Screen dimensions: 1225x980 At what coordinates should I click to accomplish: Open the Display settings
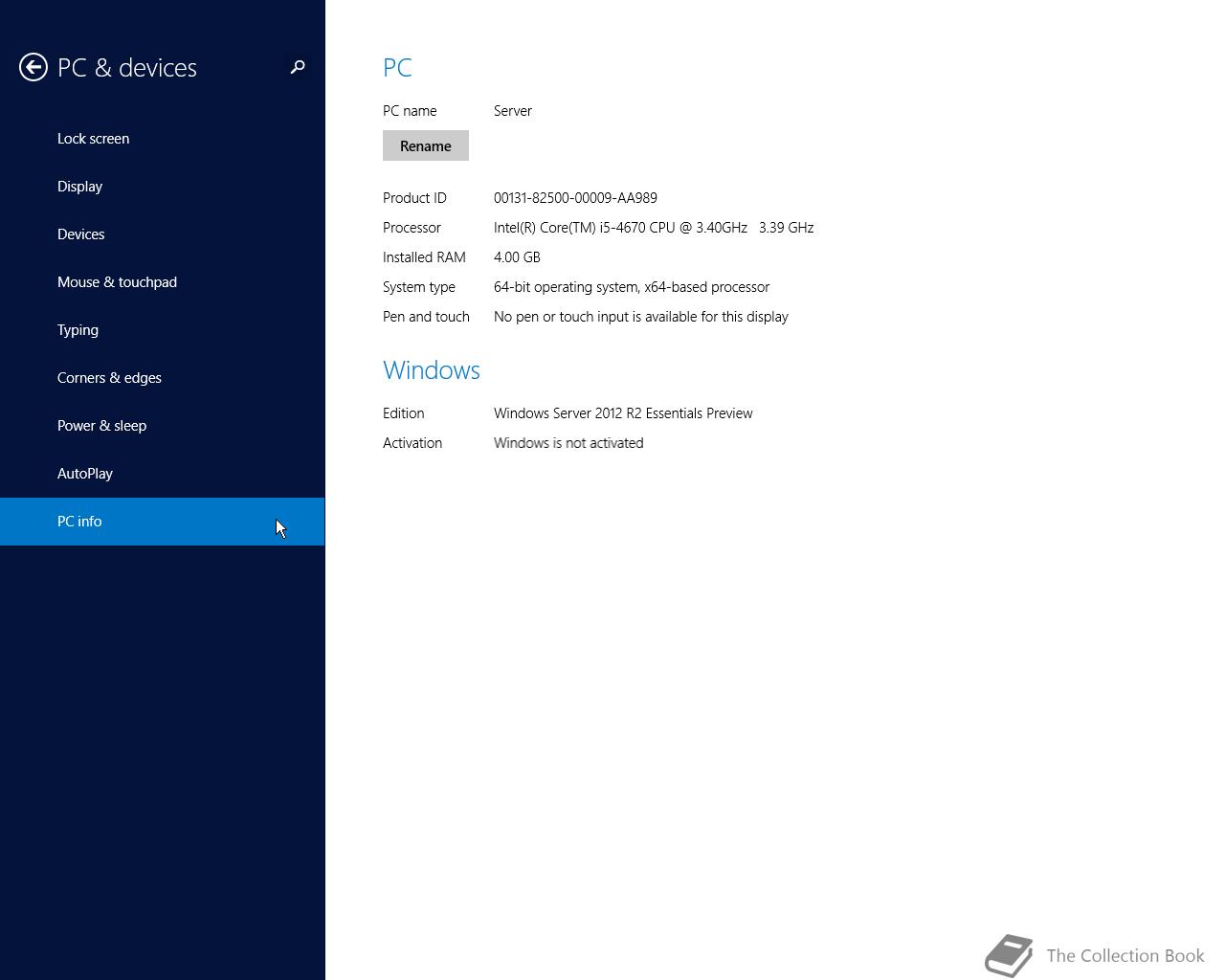pyautogui.click(x=163, y=187)
